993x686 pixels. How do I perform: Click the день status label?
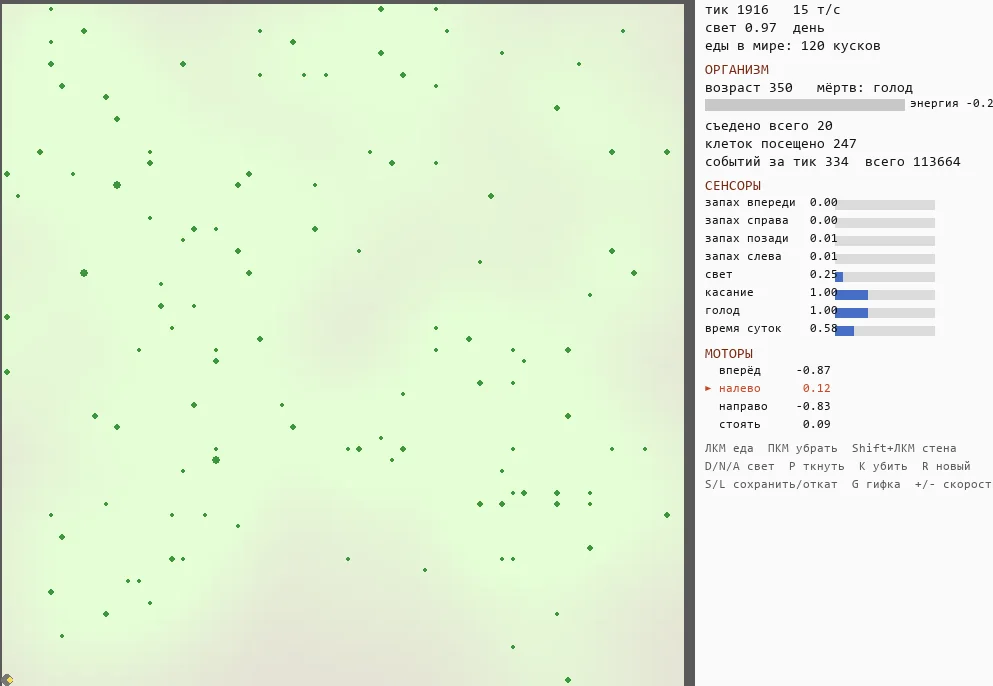[808, 28]
